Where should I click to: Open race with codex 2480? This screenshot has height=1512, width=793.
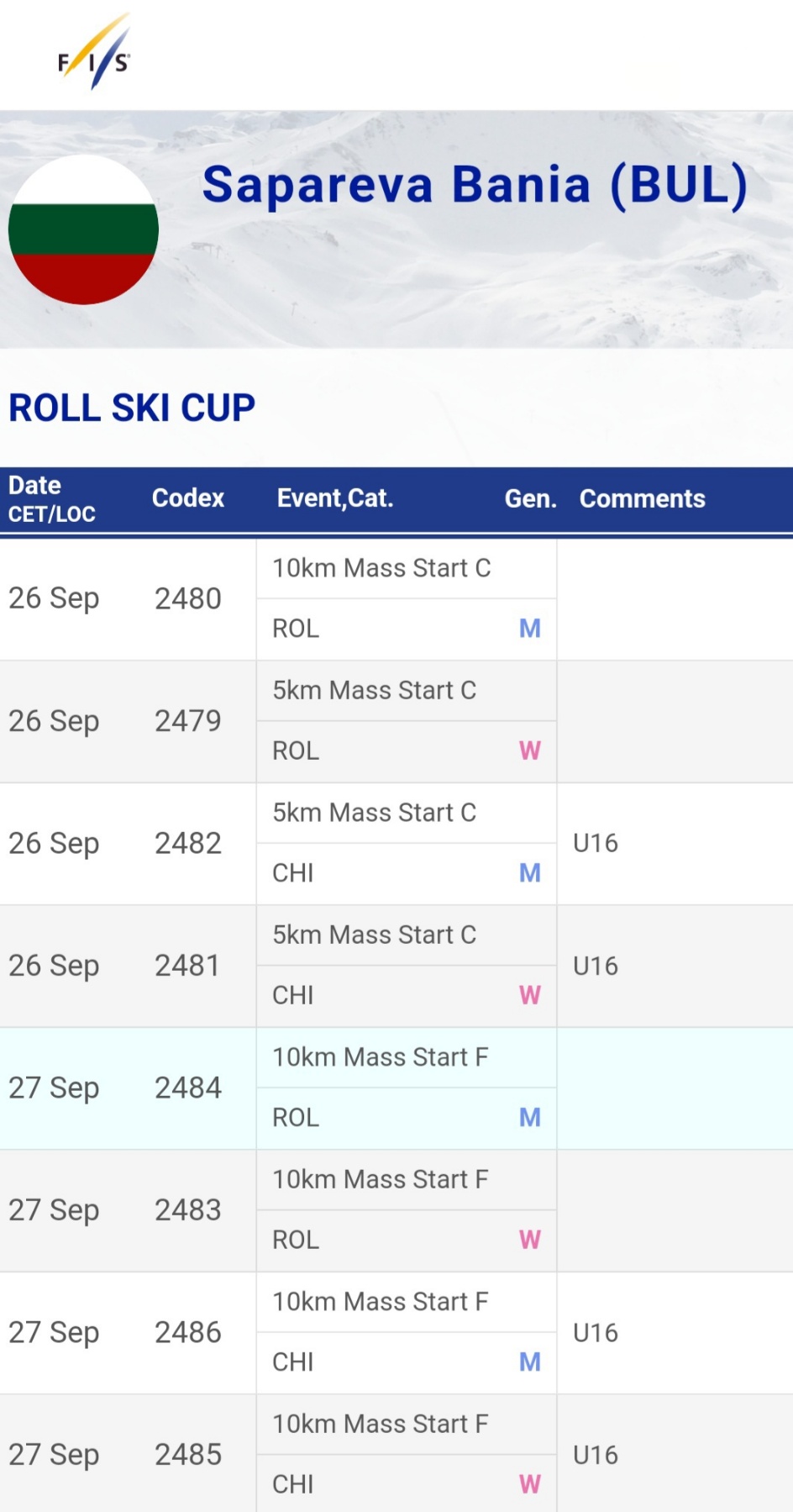(188, 599)
